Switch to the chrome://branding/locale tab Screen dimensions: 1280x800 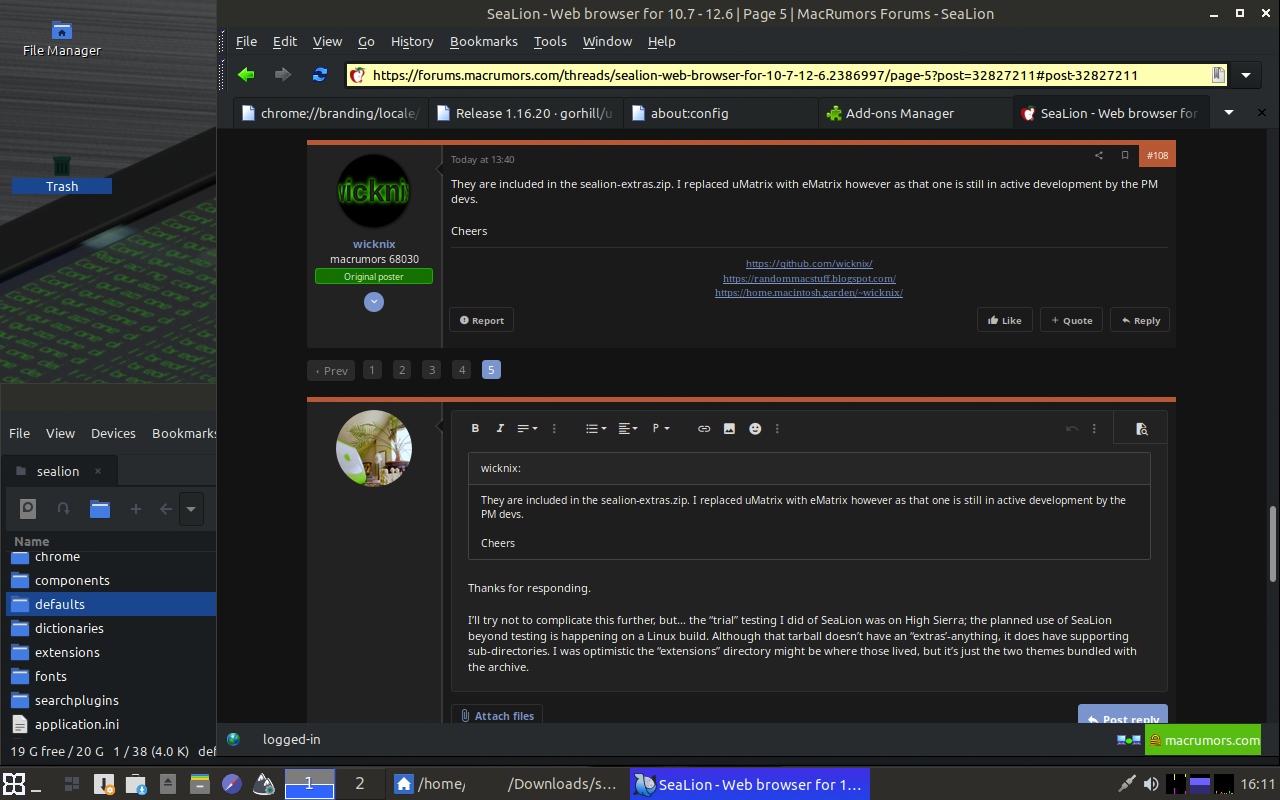[332, 113]
